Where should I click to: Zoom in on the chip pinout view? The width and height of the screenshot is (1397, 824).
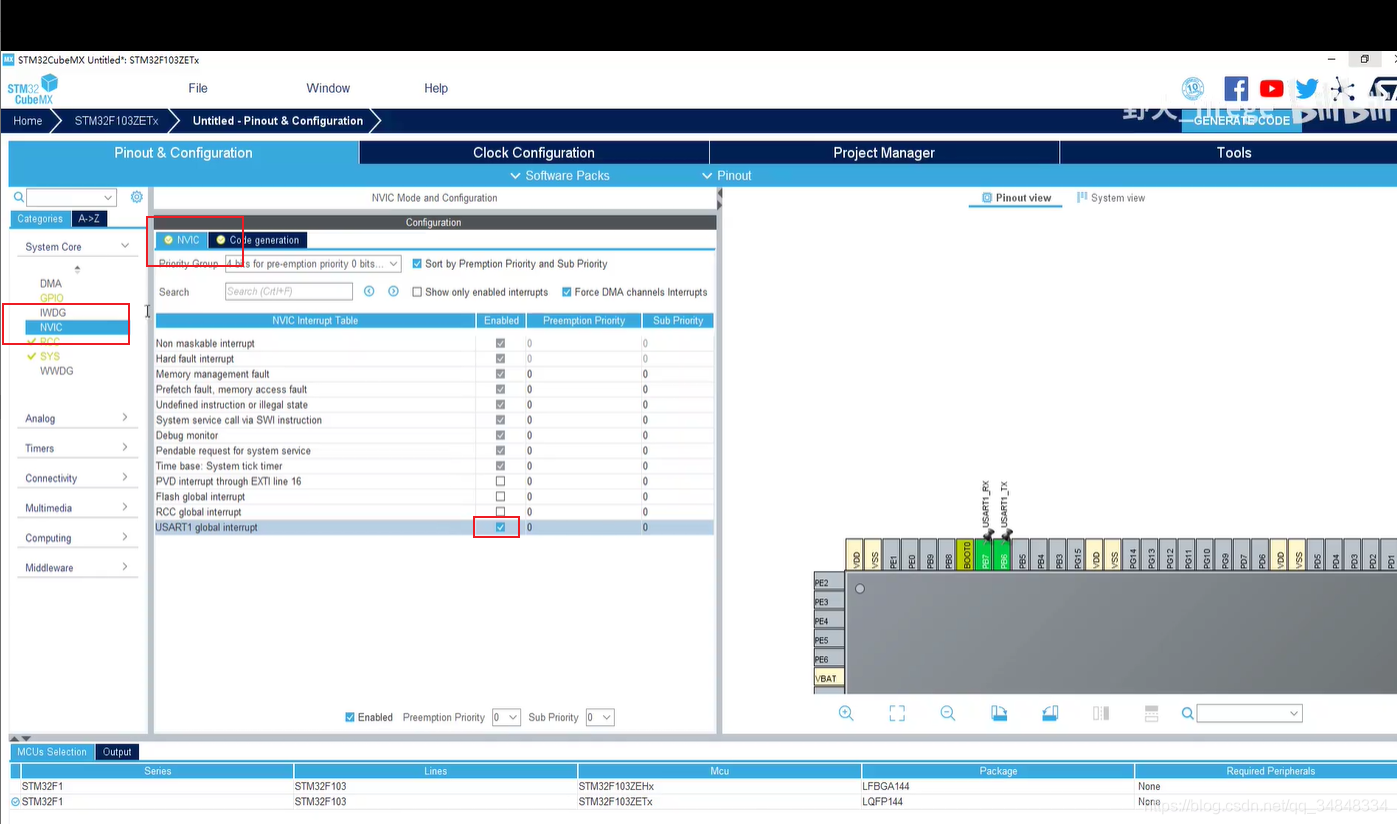click(846, 713)
